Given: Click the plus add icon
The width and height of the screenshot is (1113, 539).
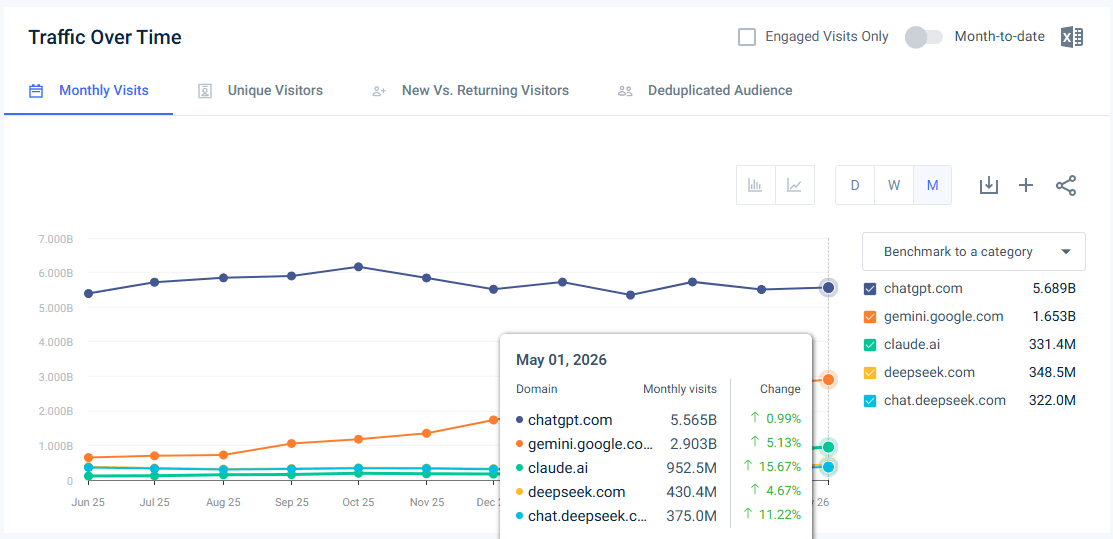Looking at the screenshot, I should coord(1026,185).
